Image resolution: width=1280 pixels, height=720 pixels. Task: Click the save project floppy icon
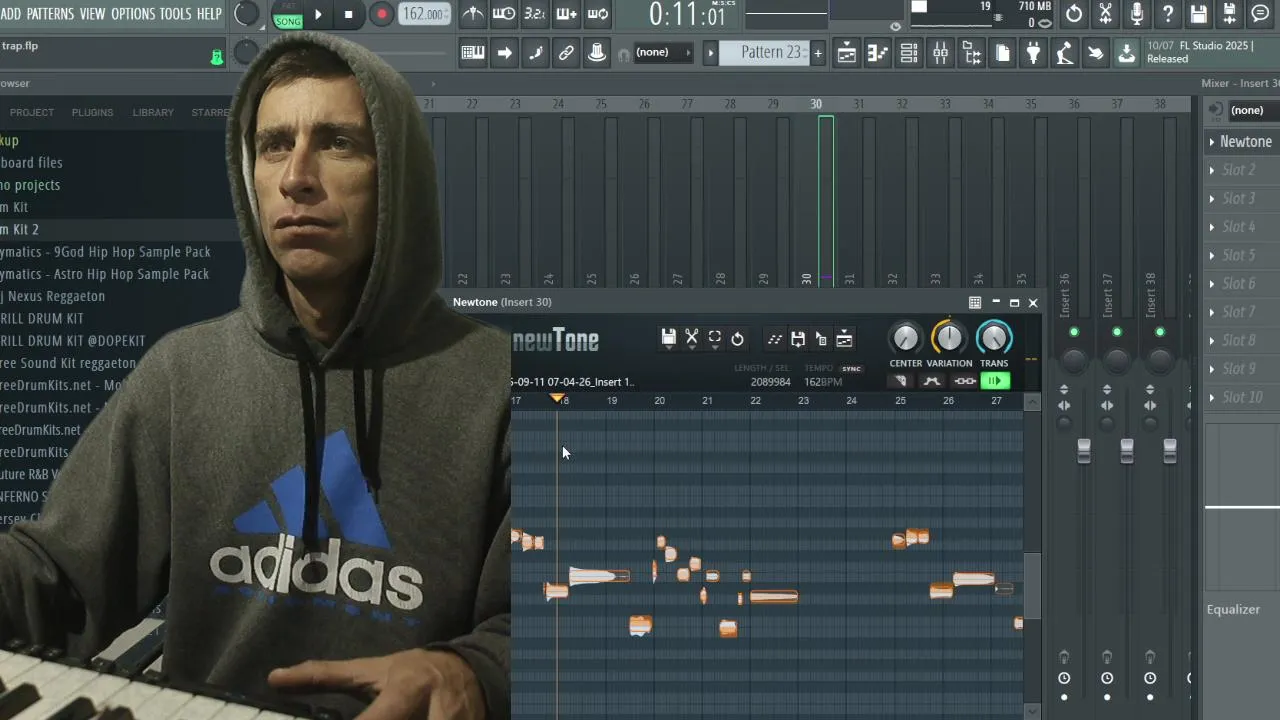point(1198,14)
